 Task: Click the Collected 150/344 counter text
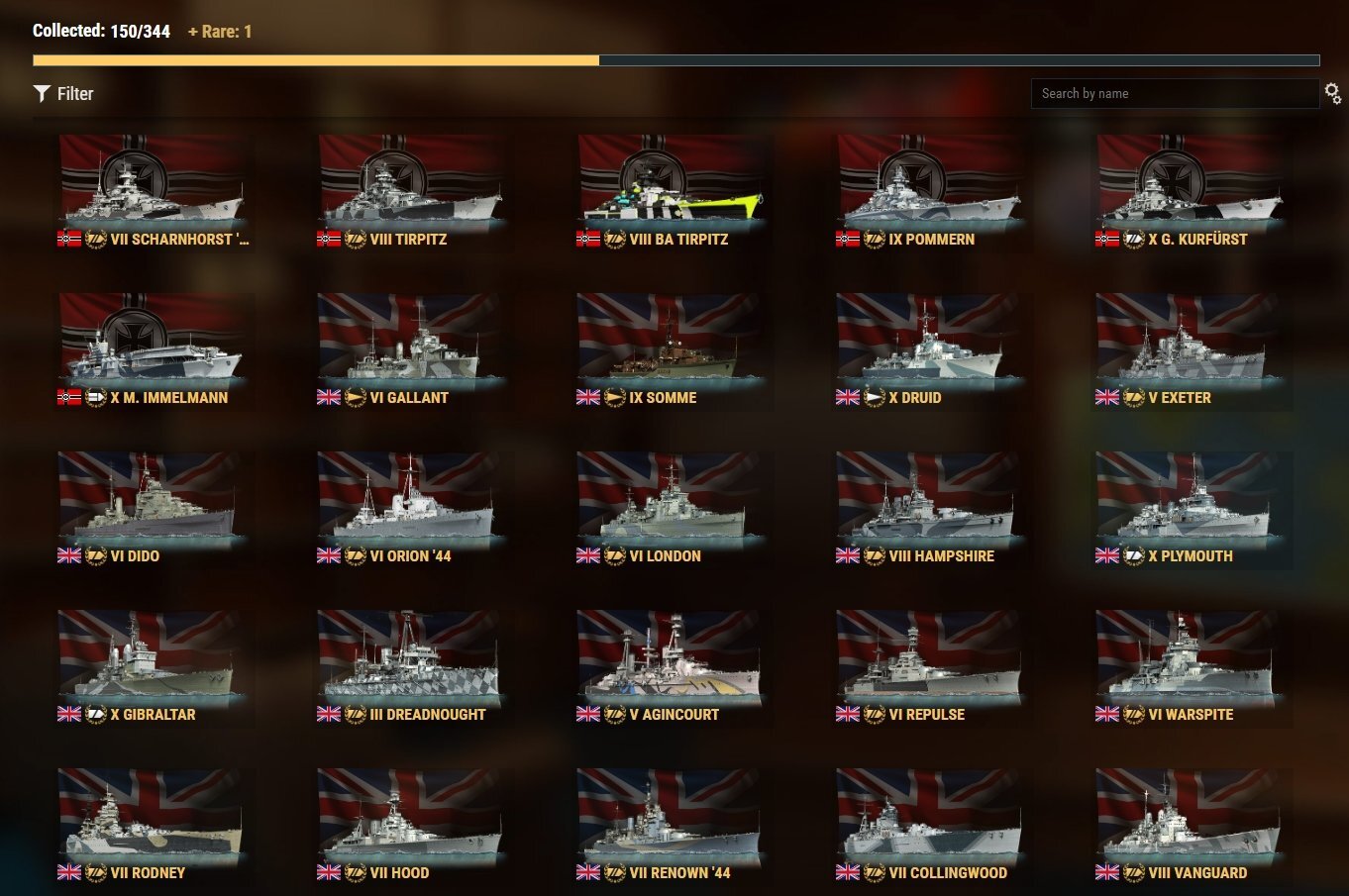[x=101, y=31]
